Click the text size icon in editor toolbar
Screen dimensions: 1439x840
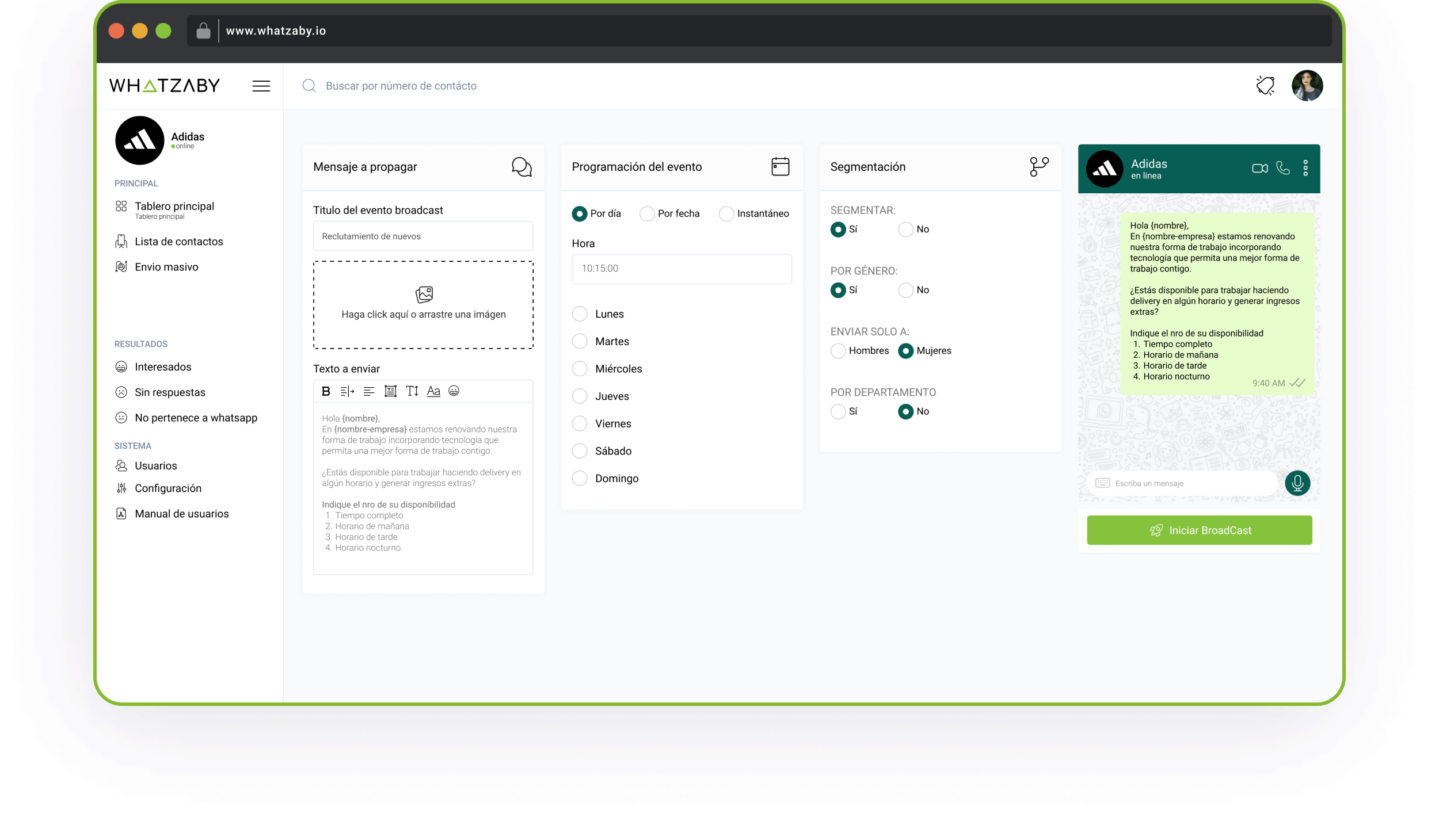pyautogui.click(x=412, y=391)
